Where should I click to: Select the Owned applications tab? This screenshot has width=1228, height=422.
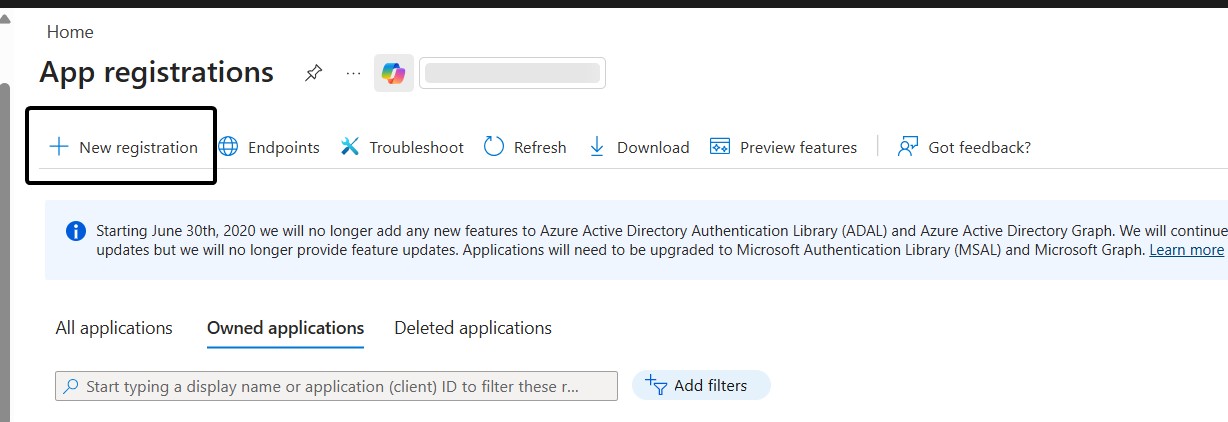click(285, 328)
